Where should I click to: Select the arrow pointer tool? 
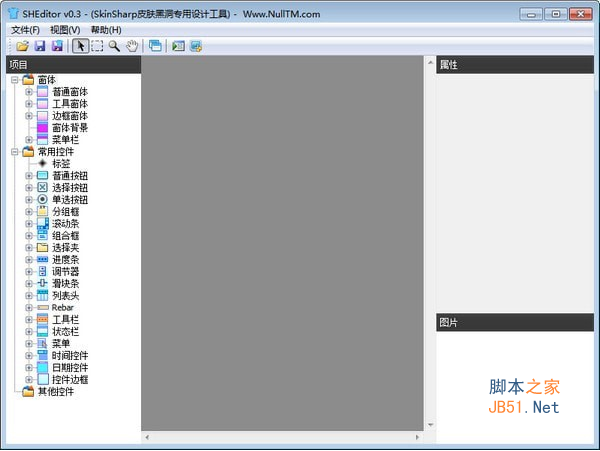click(x=80, y=46)
